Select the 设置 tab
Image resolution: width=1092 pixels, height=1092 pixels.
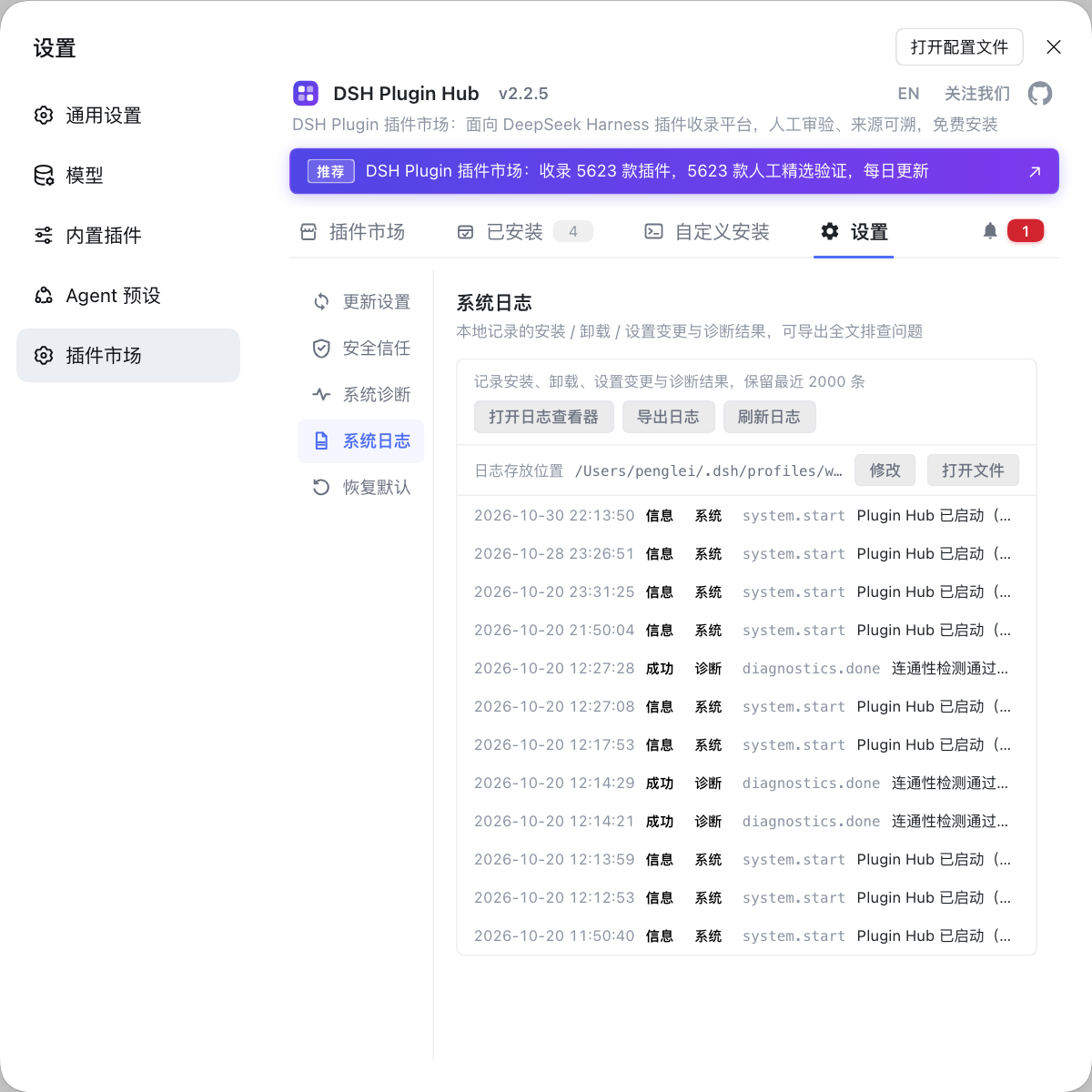point(854,232)
